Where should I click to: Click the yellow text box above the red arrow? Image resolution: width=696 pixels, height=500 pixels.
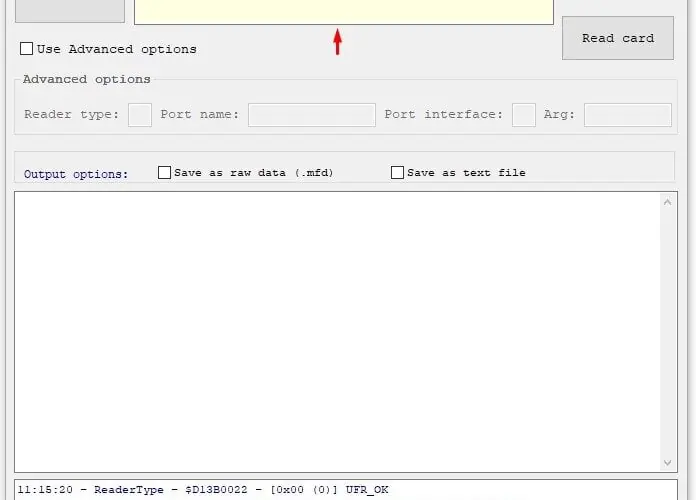344,12
